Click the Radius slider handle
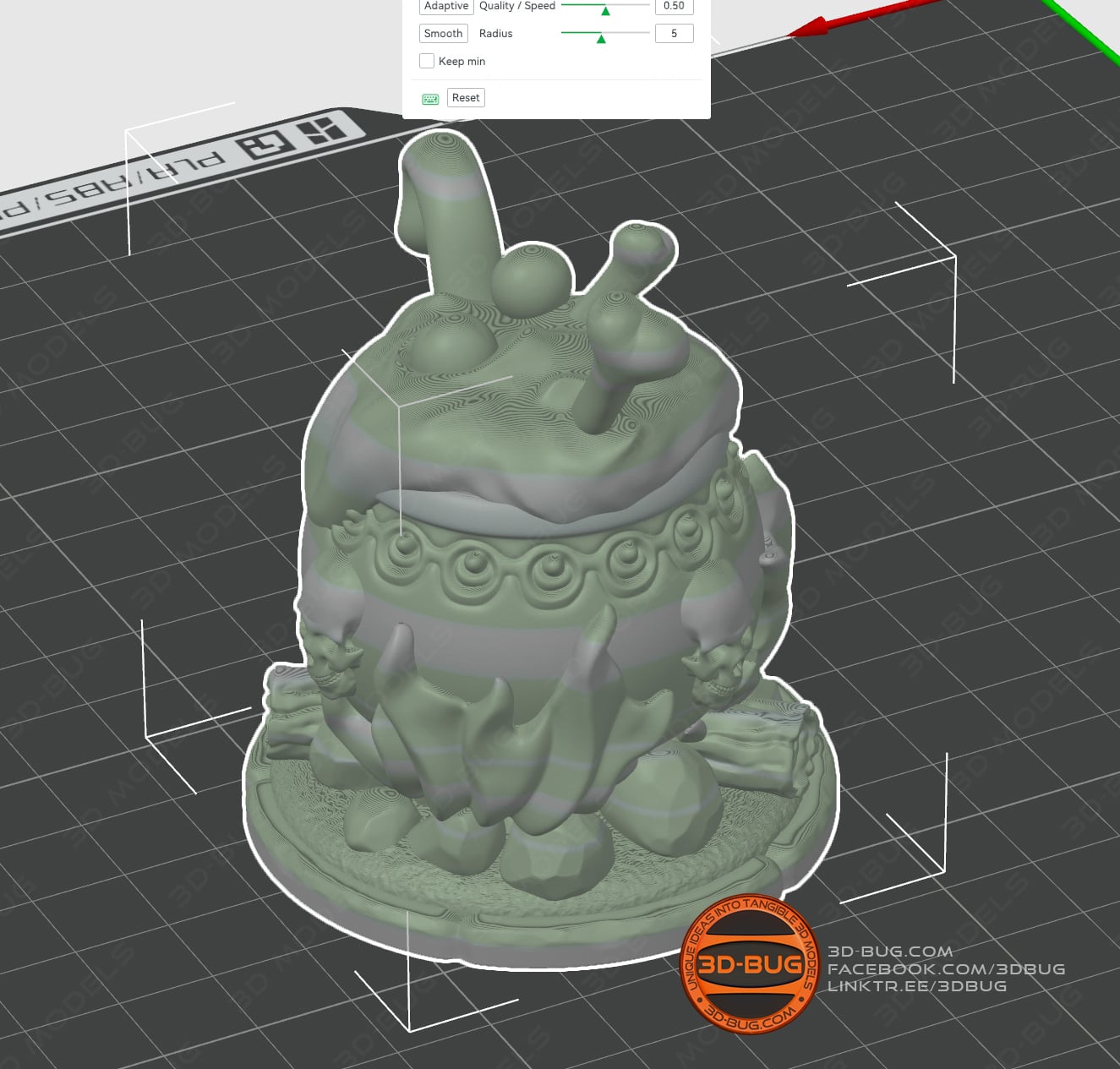The width and height of the screenshot is (1120, 1069). tap(601, 39)
